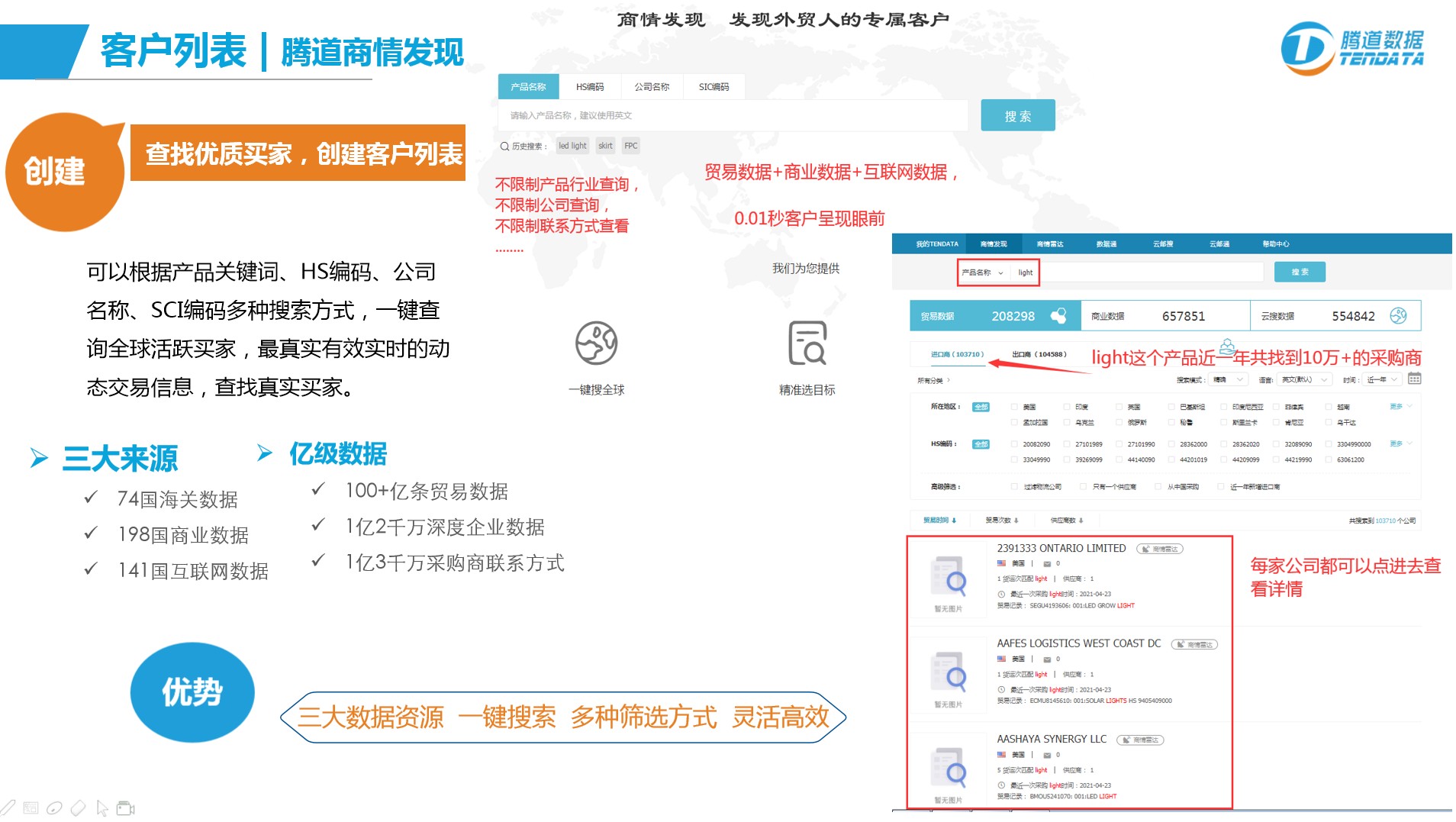Open the 语言 language dropdown
The image size is (1456, 822).
click(1304, 379)
